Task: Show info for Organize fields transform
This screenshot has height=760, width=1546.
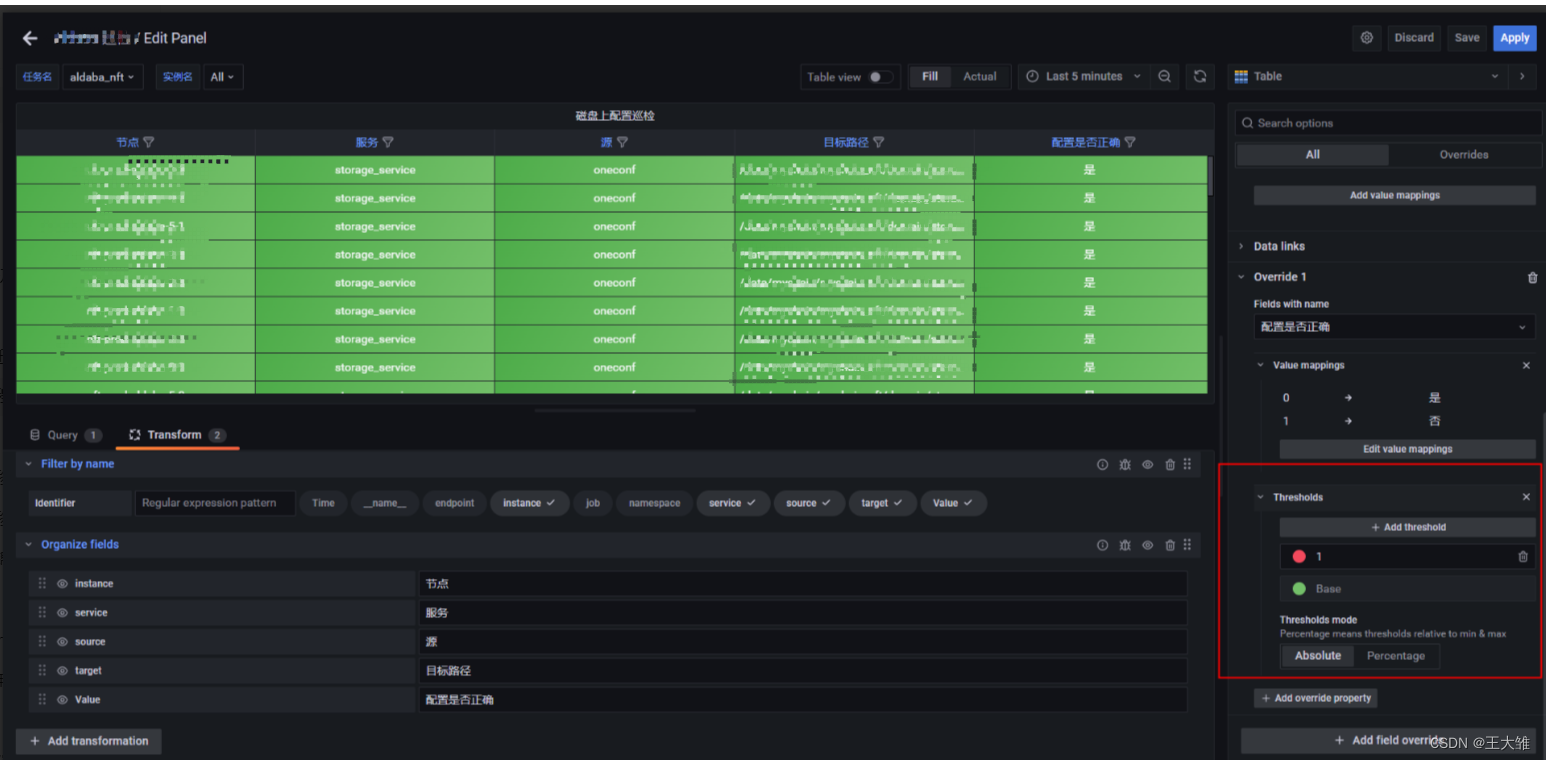Action: tap(1102, 545)
